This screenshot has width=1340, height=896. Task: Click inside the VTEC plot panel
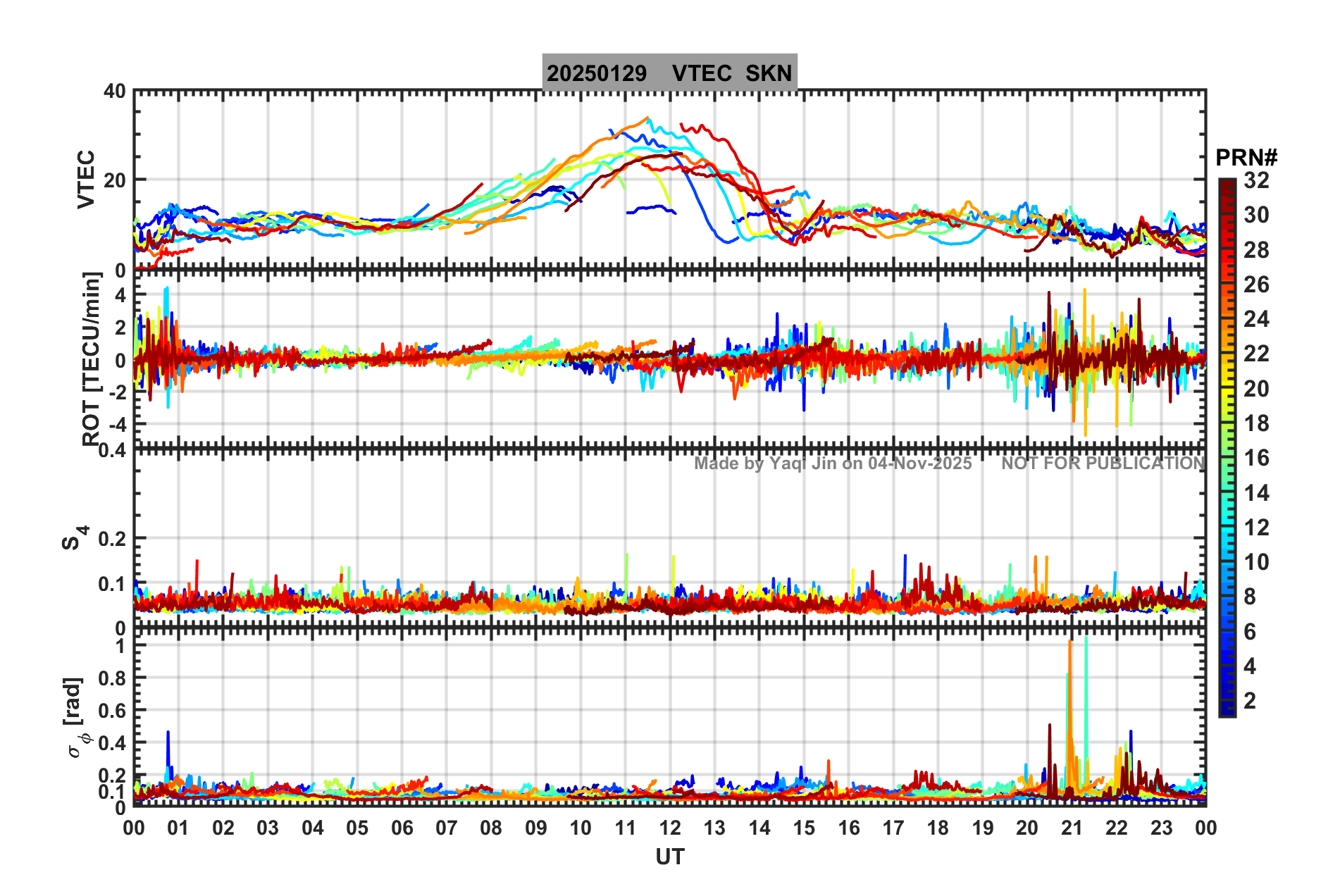(669, 180)
